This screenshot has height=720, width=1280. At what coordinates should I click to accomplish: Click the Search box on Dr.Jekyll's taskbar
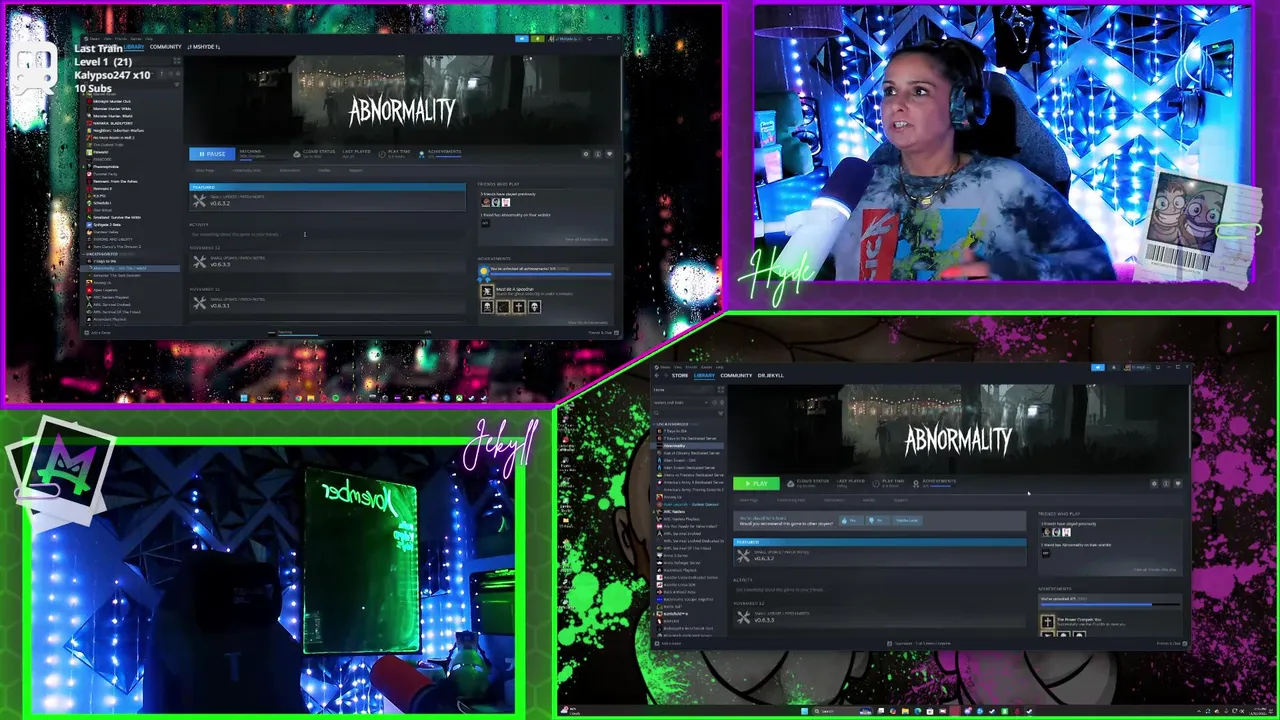(x=843, y=711)
